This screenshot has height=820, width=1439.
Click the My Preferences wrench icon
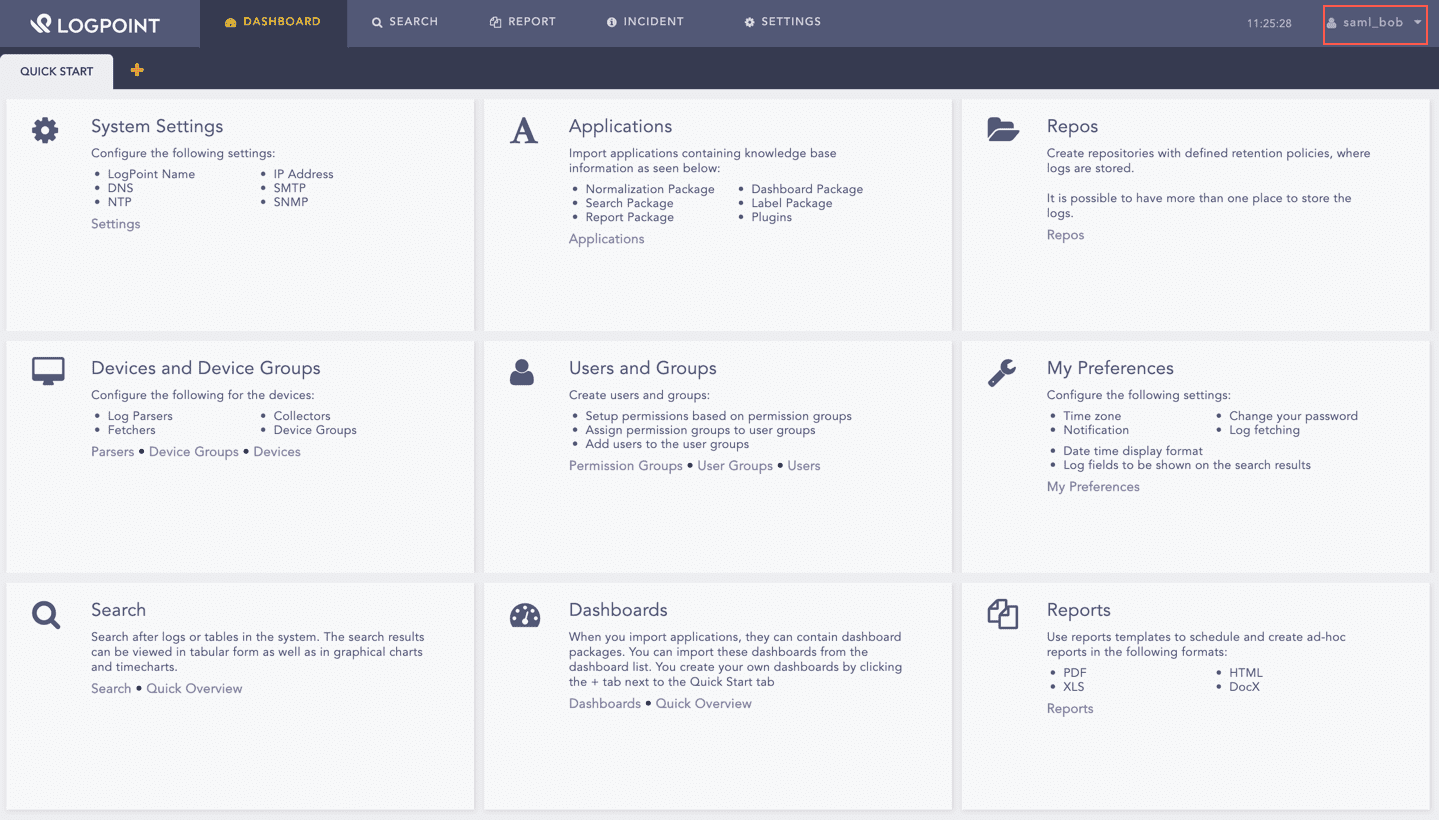(1001, 372)
